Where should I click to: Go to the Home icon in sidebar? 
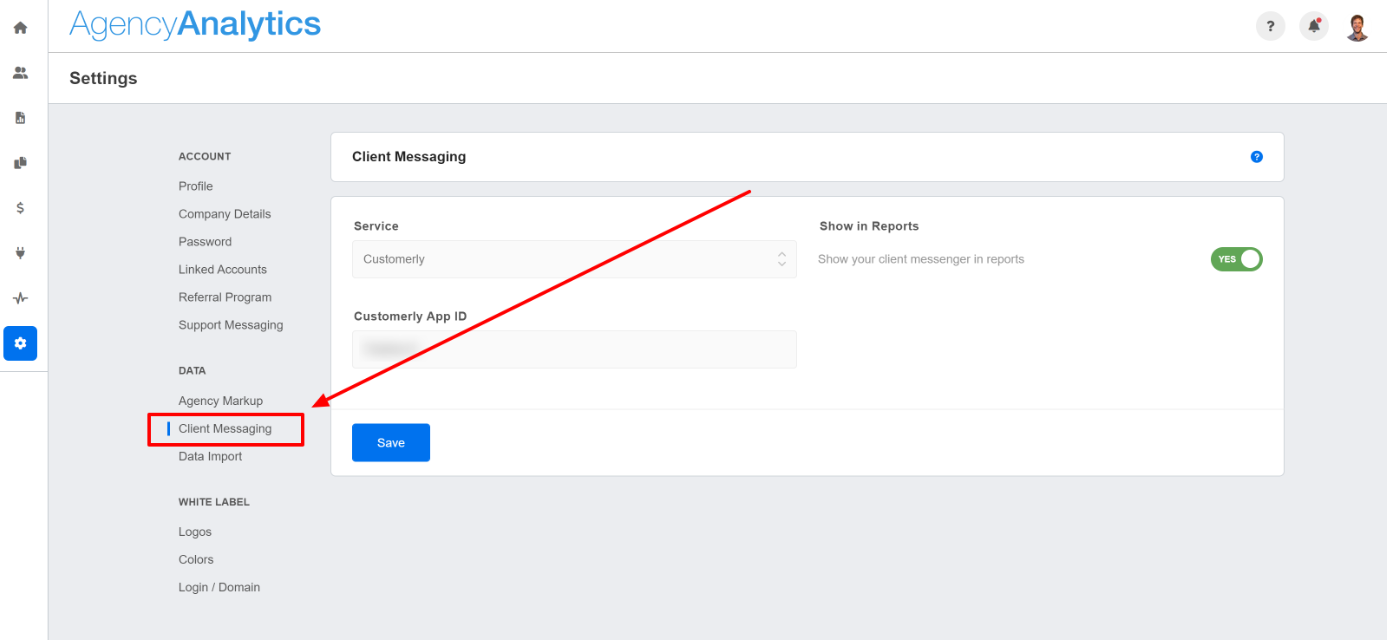20,28
